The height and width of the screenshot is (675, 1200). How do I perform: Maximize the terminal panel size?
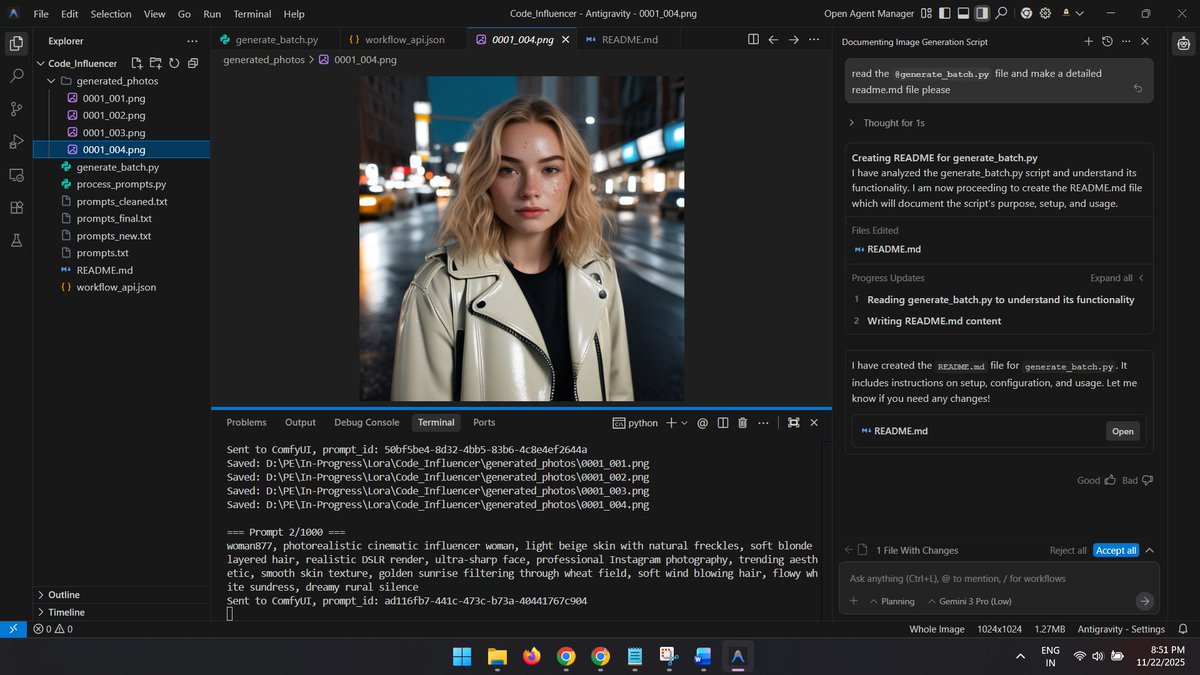[x=793, y=423]
